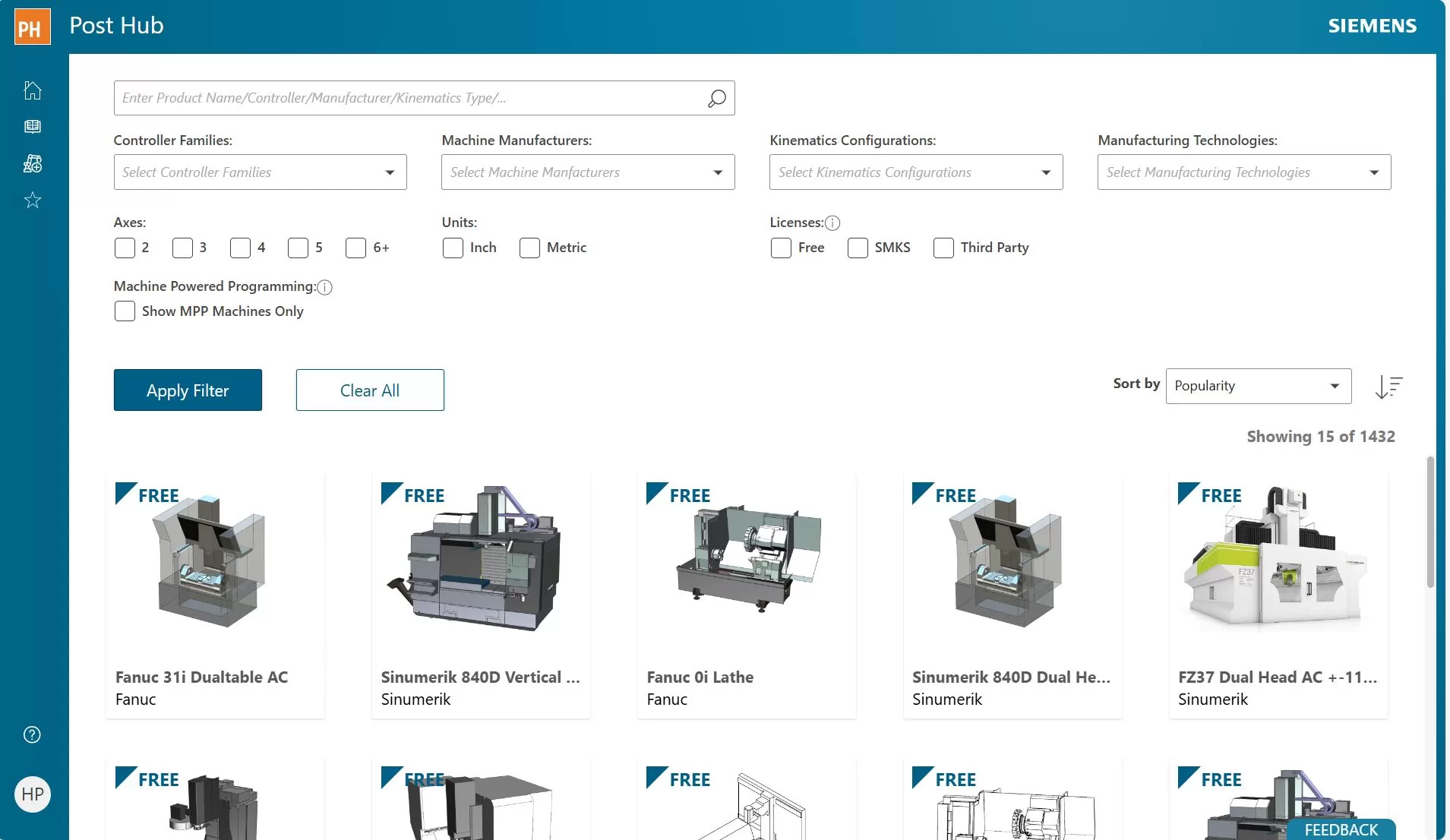The height and width of the screenshot is (840, 1450).
Task: Open the Sort by Popularity dropdown
Action: click(x=1259, y=386)
